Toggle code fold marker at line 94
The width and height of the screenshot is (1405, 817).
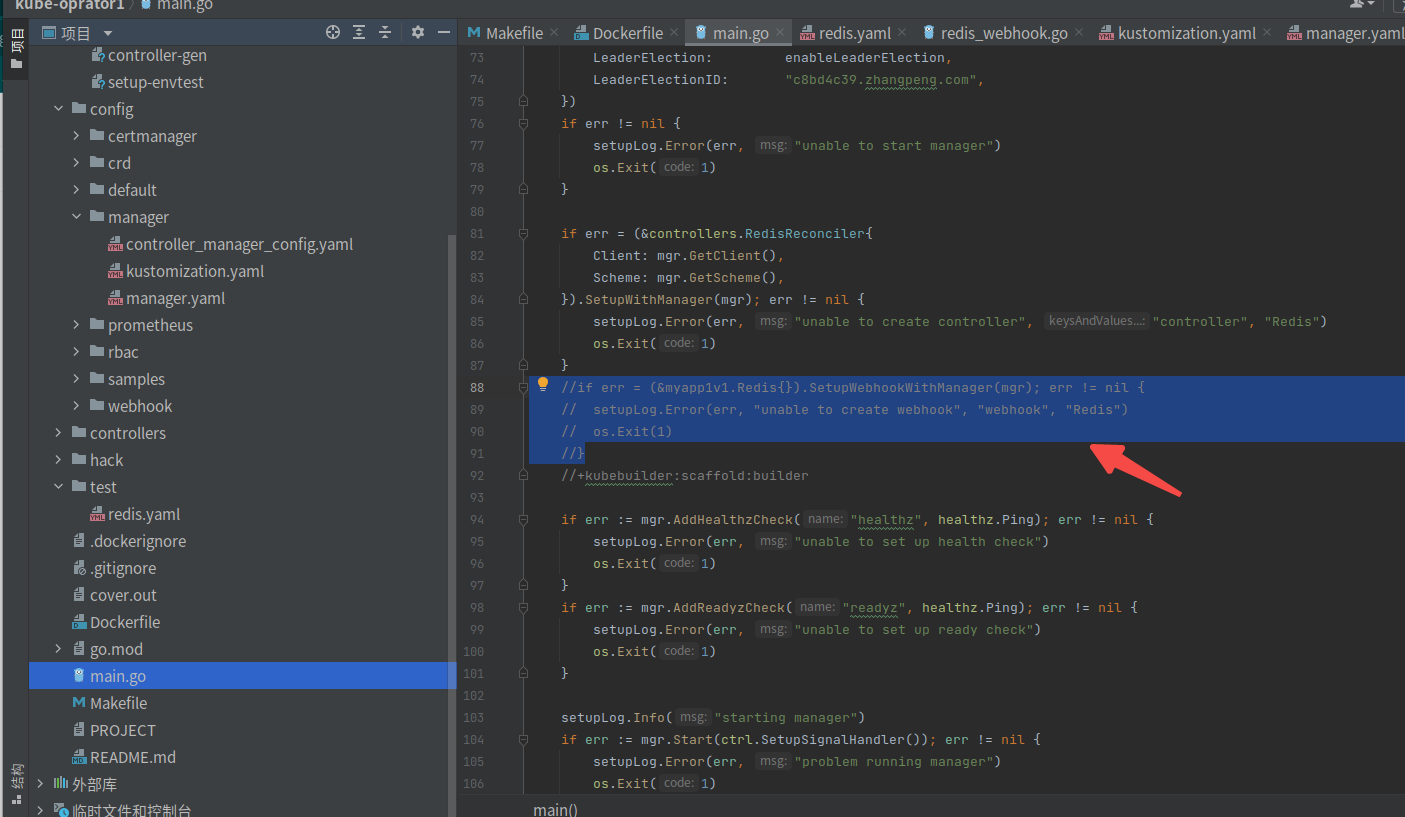point(523,520)
